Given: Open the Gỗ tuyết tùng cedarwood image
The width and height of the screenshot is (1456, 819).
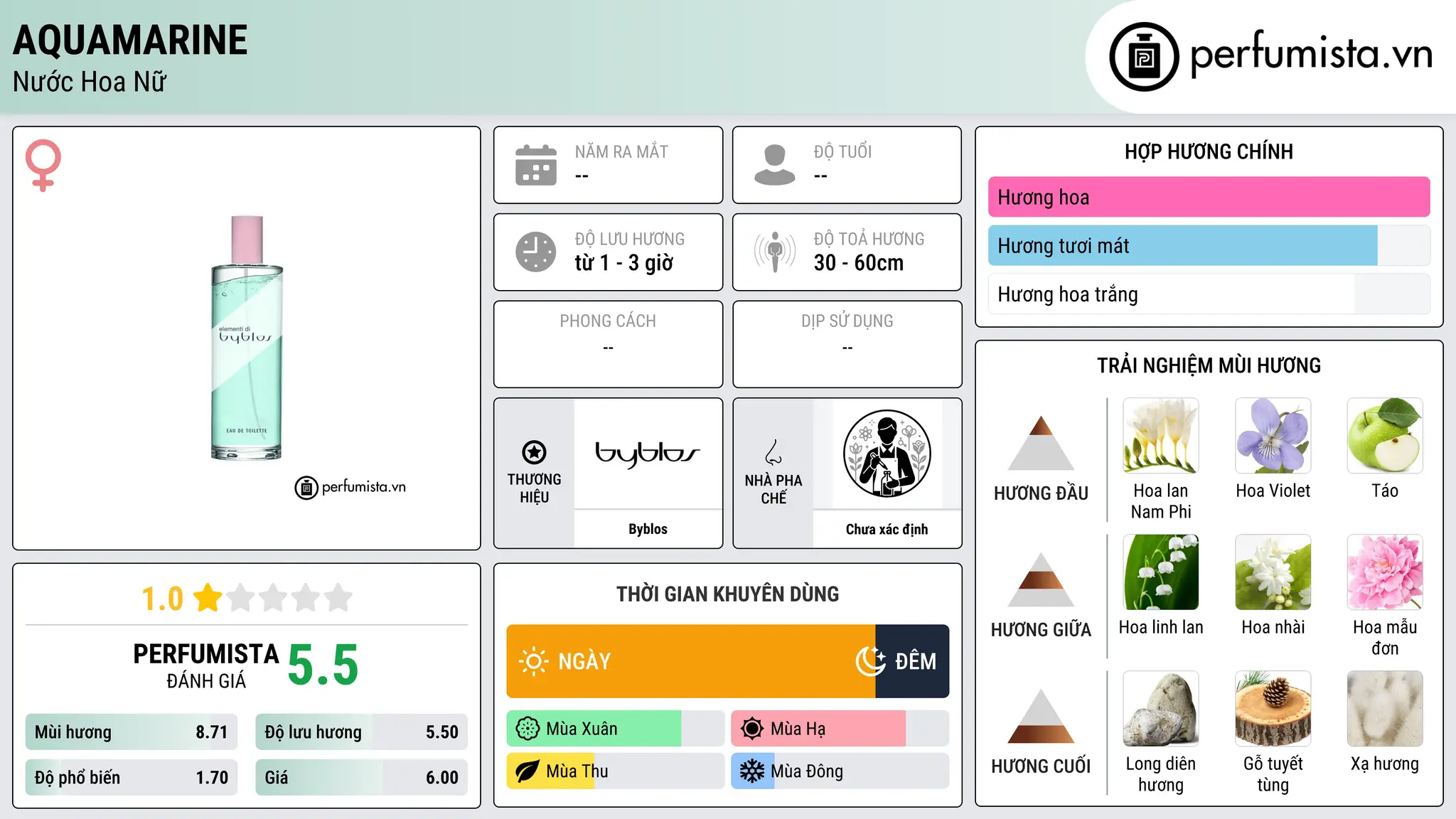Looking at the screenshot, I should pyautogui.click(x=1273, y=709).
